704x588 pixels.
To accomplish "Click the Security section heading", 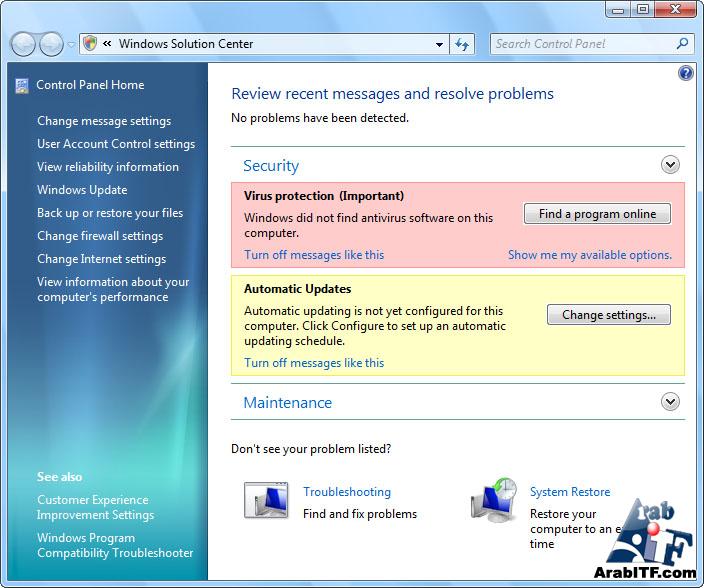I will (x=271, y=166).
